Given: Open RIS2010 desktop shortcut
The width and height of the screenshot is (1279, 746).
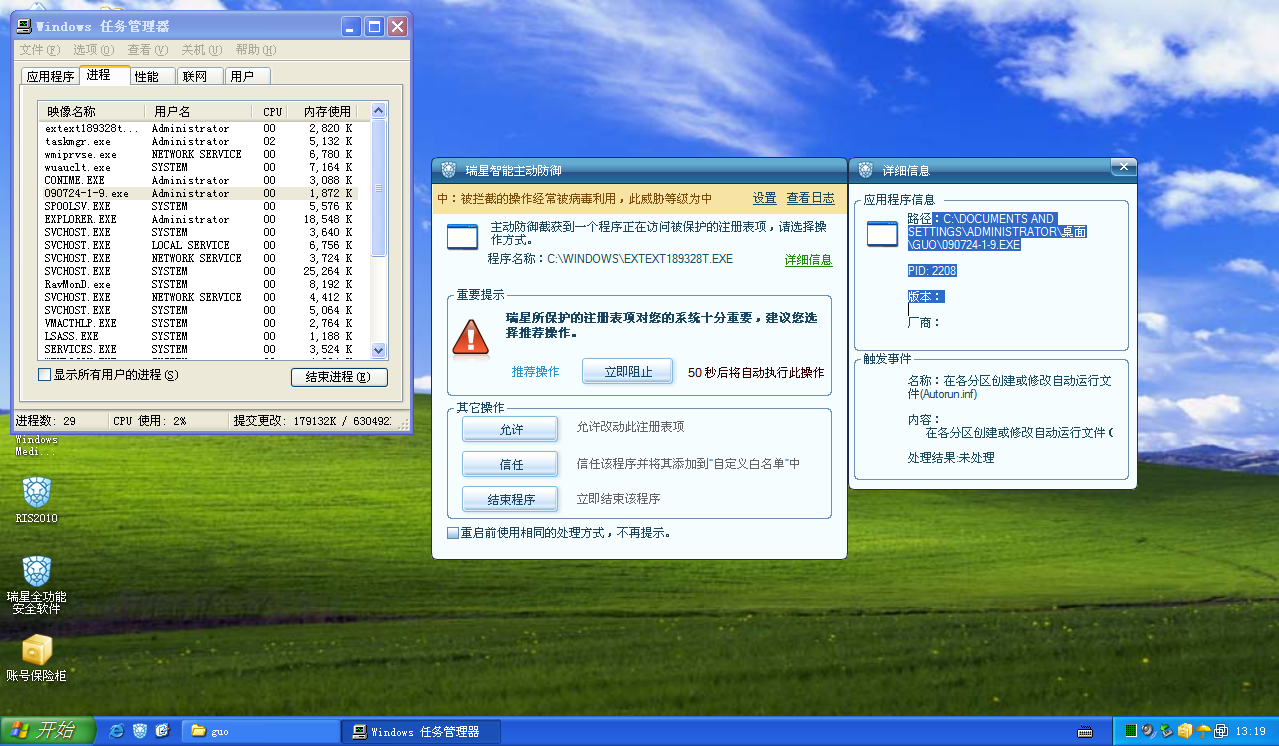Looking at the screenshot, I should [x=37, y=500].
